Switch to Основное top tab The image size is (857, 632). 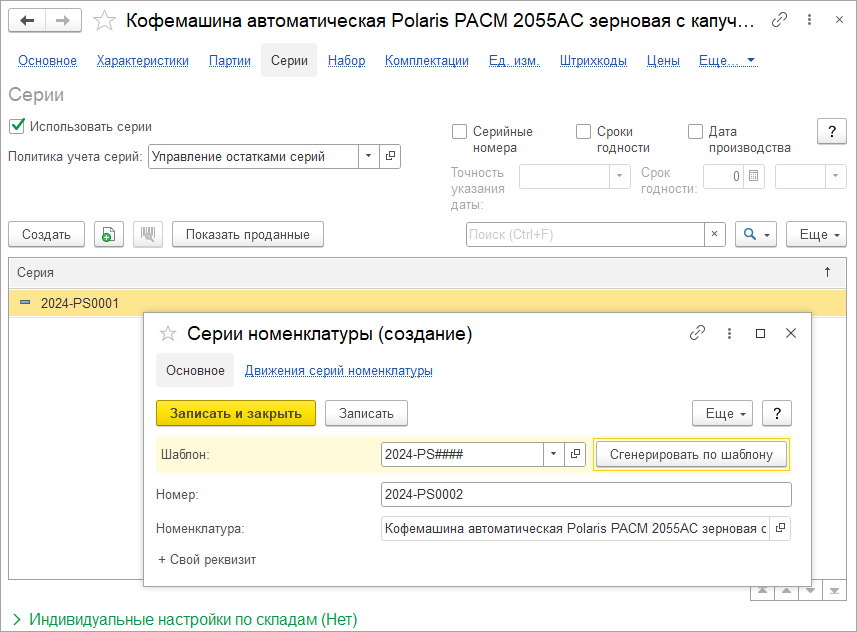pyautogui.click(x=48, y=61)
